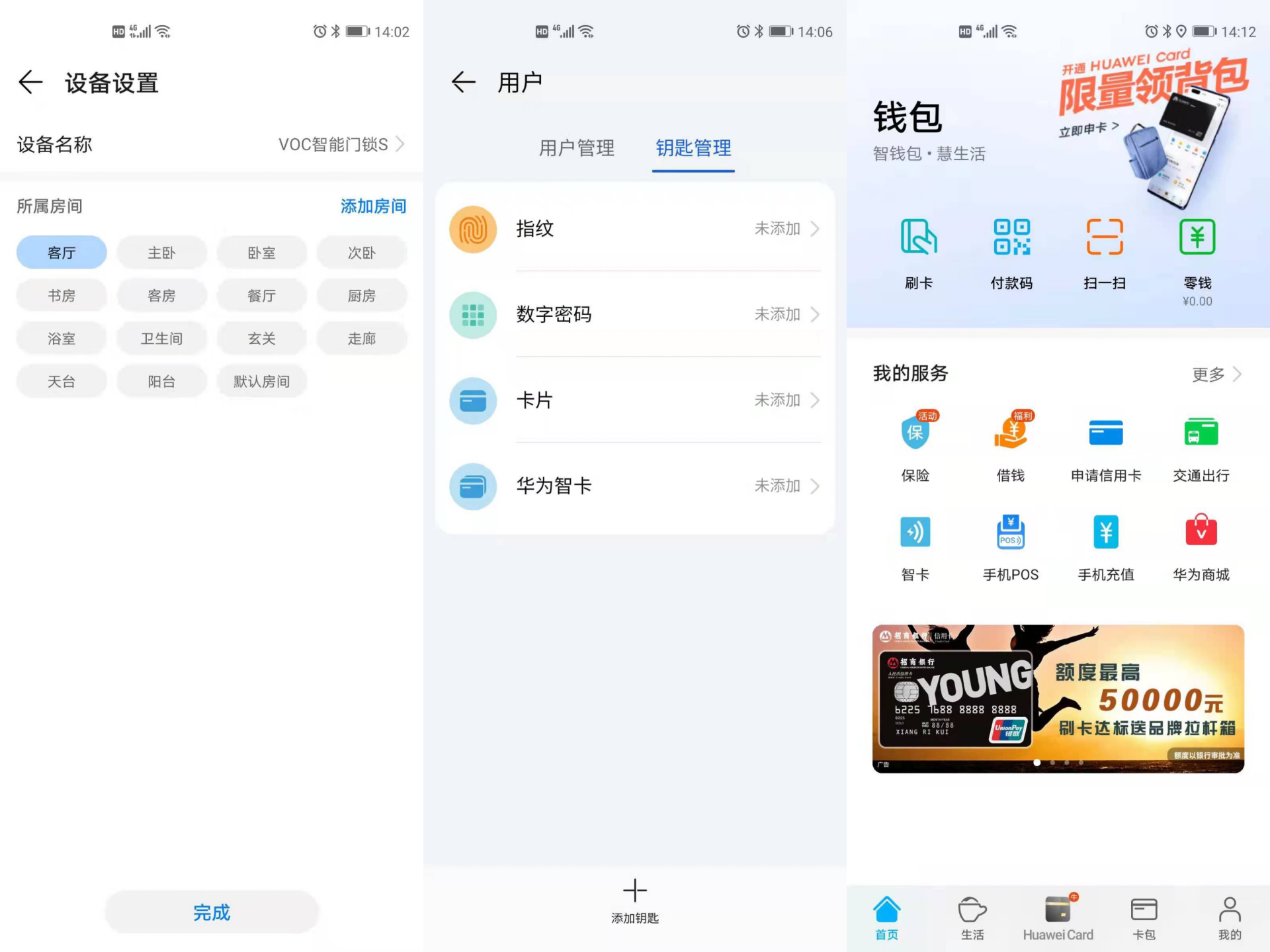Expand the 数字密码 row chevron
This screenshot has width=1270, height=952.
tap(815, 315)
